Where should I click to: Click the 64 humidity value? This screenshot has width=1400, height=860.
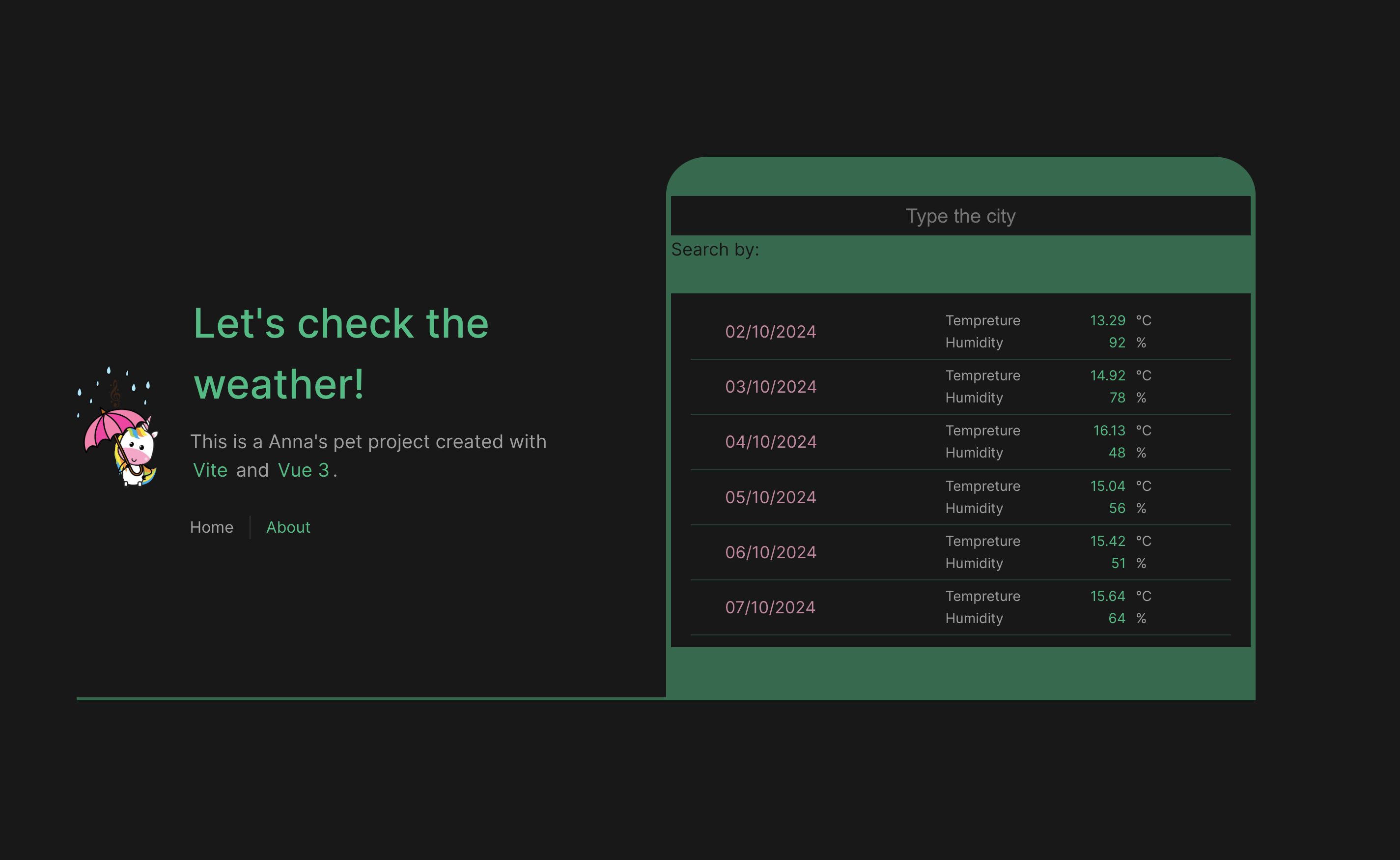1117,618
